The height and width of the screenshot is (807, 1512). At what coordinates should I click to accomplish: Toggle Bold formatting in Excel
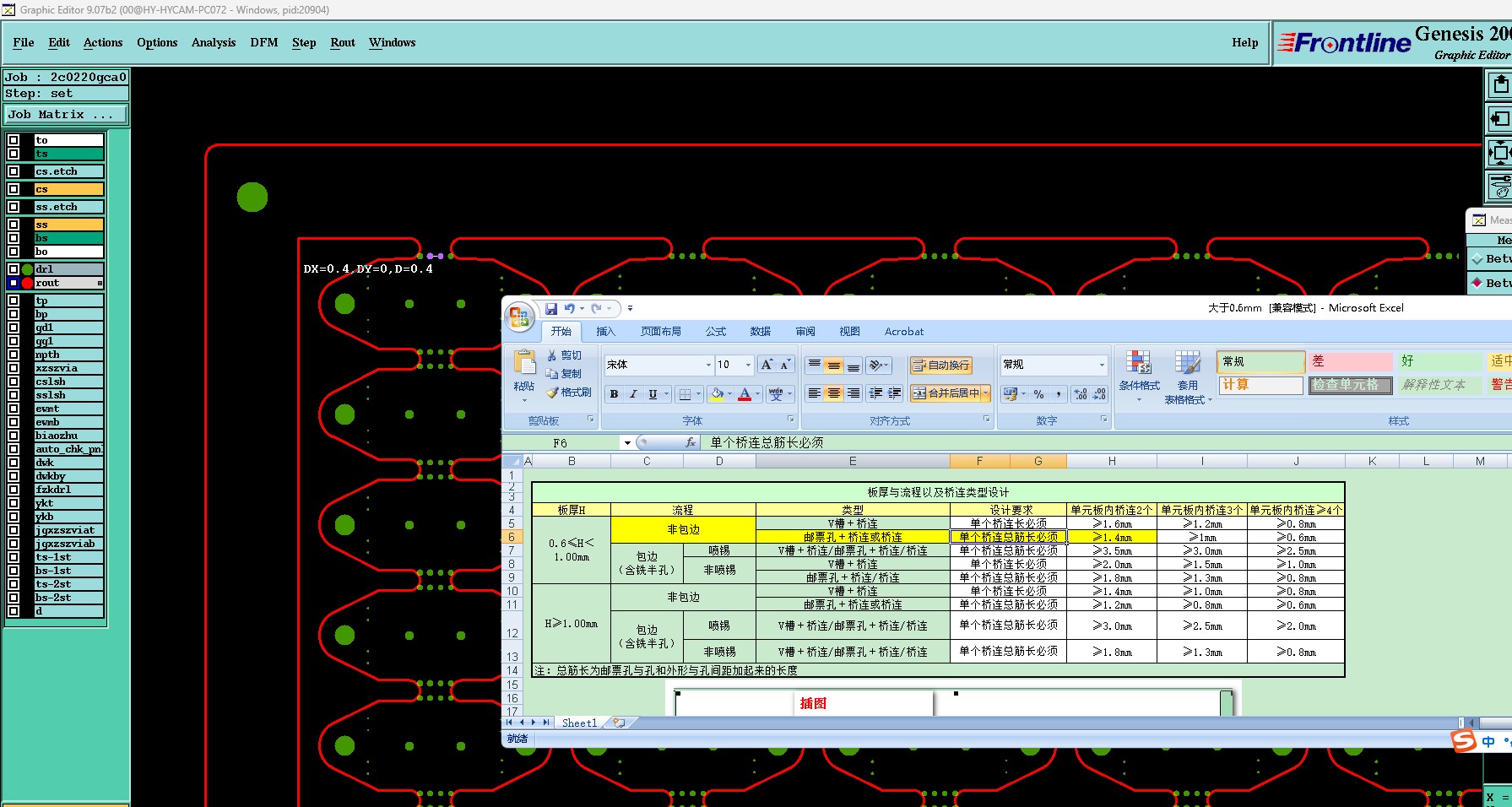coord(614,394)
